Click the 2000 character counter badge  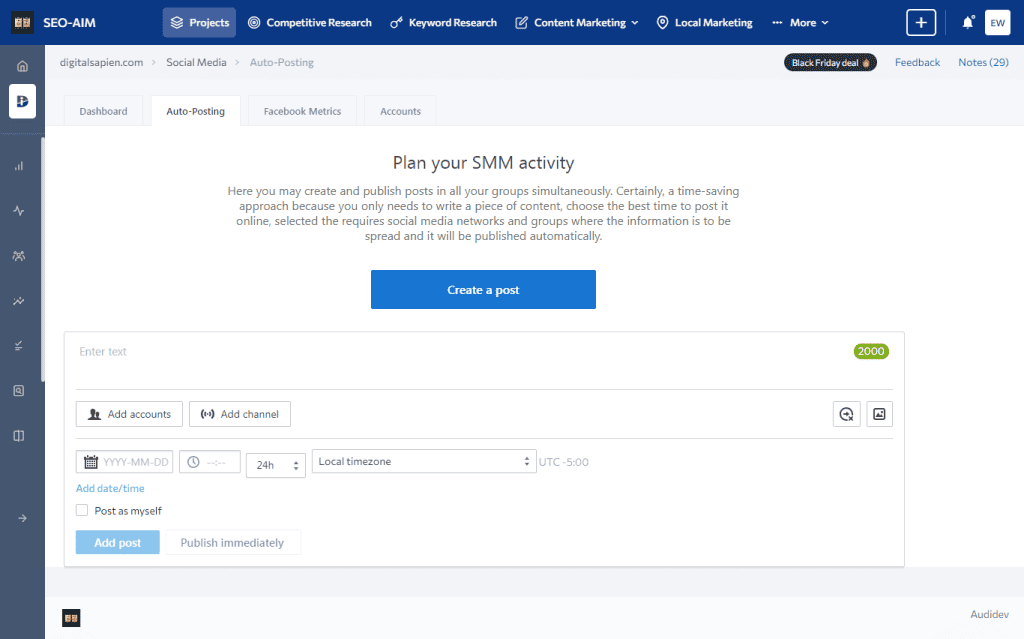[871, 352]
